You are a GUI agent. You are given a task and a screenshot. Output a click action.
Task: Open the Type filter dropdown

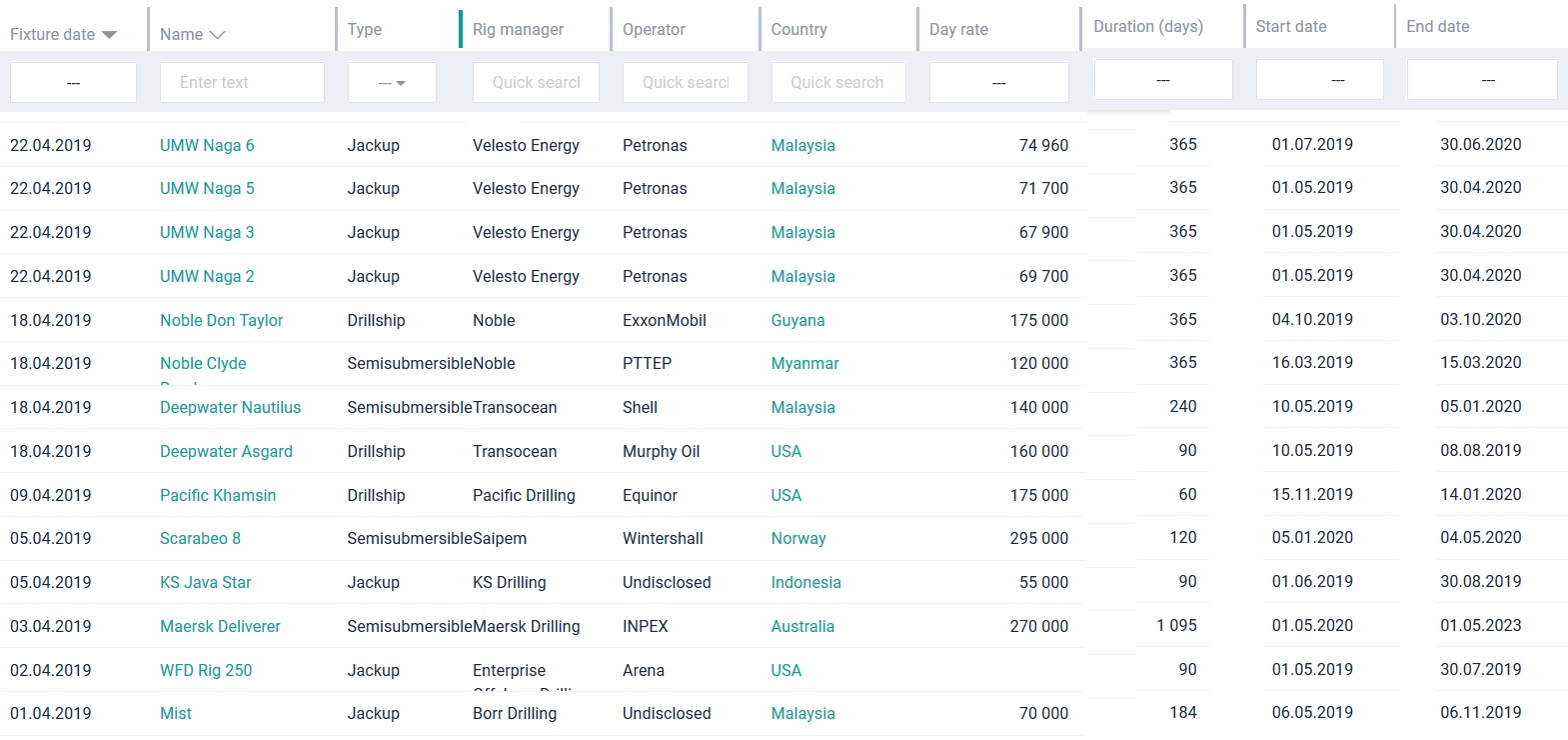click(392, 83)
